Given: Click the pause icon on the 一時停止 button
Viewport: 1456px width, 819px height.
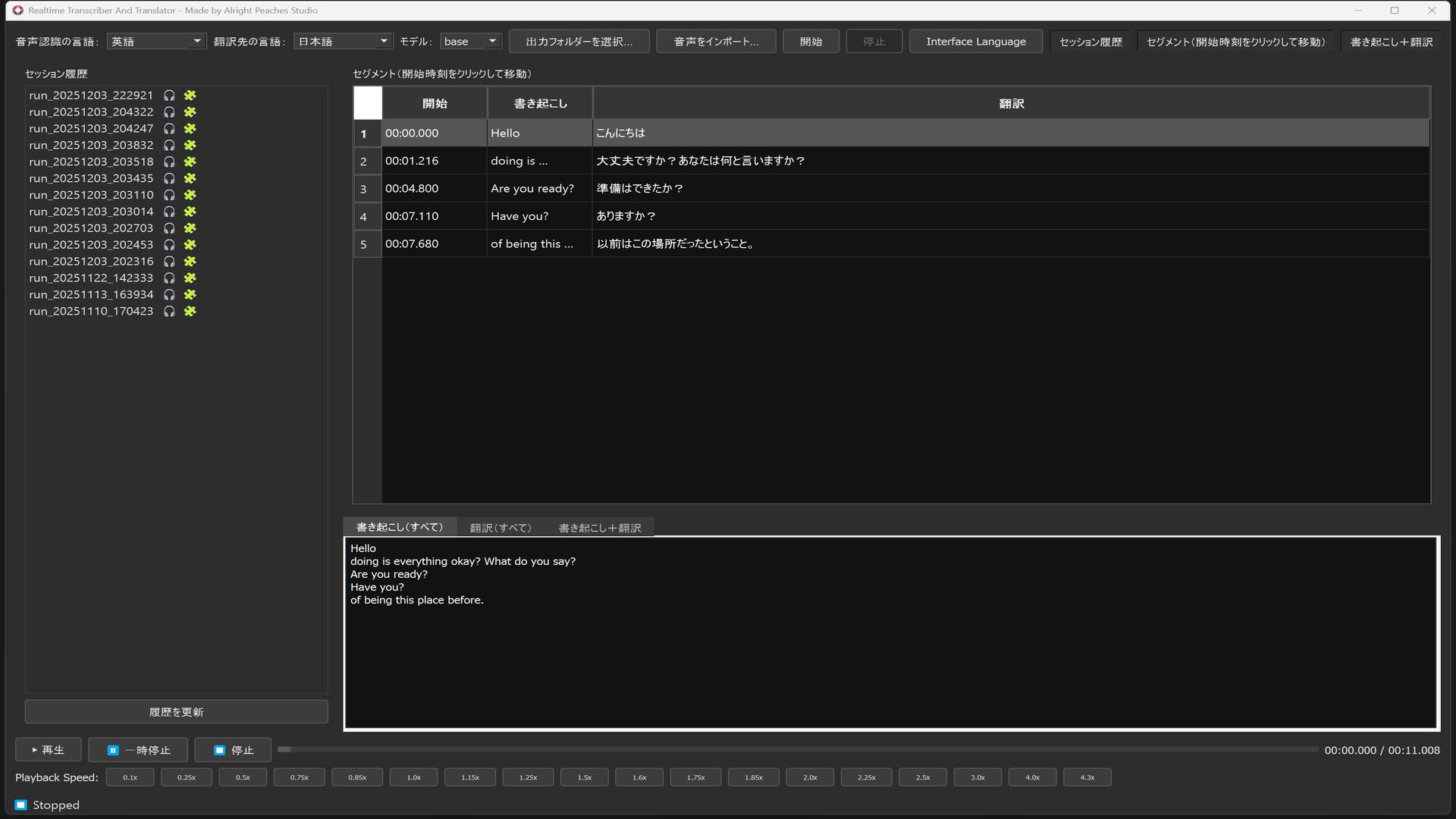Looking at the screenshot, I should pos(112,750).
